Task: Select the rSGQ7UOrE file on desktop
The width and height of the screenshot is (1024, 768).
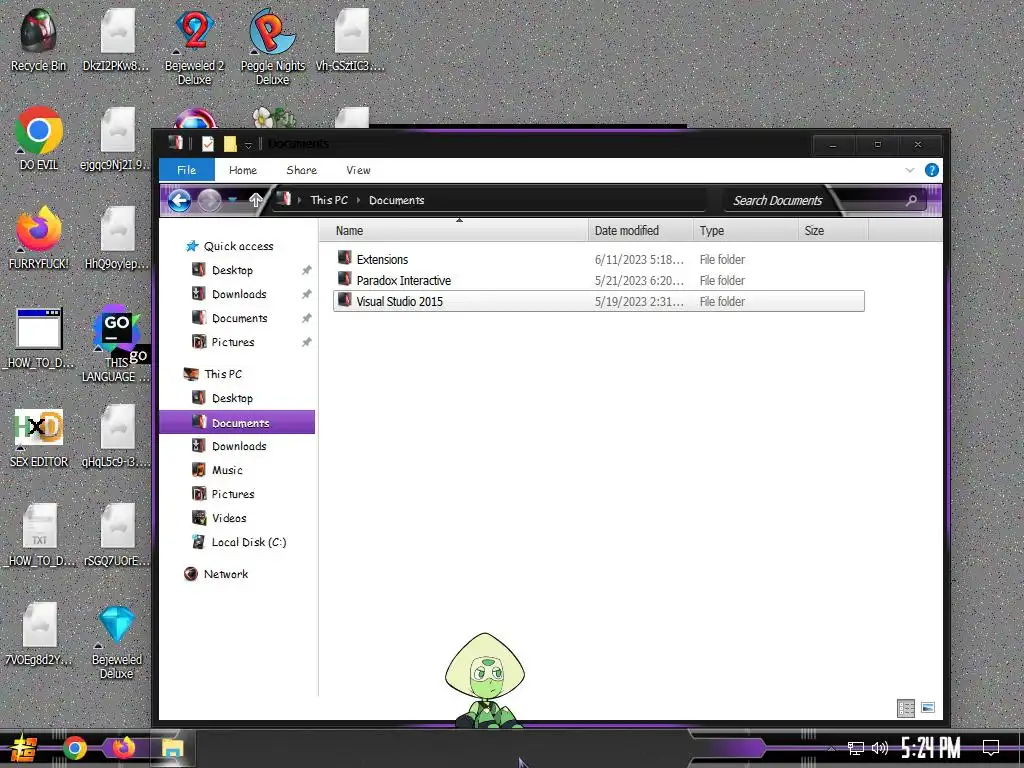Action: 117,534
